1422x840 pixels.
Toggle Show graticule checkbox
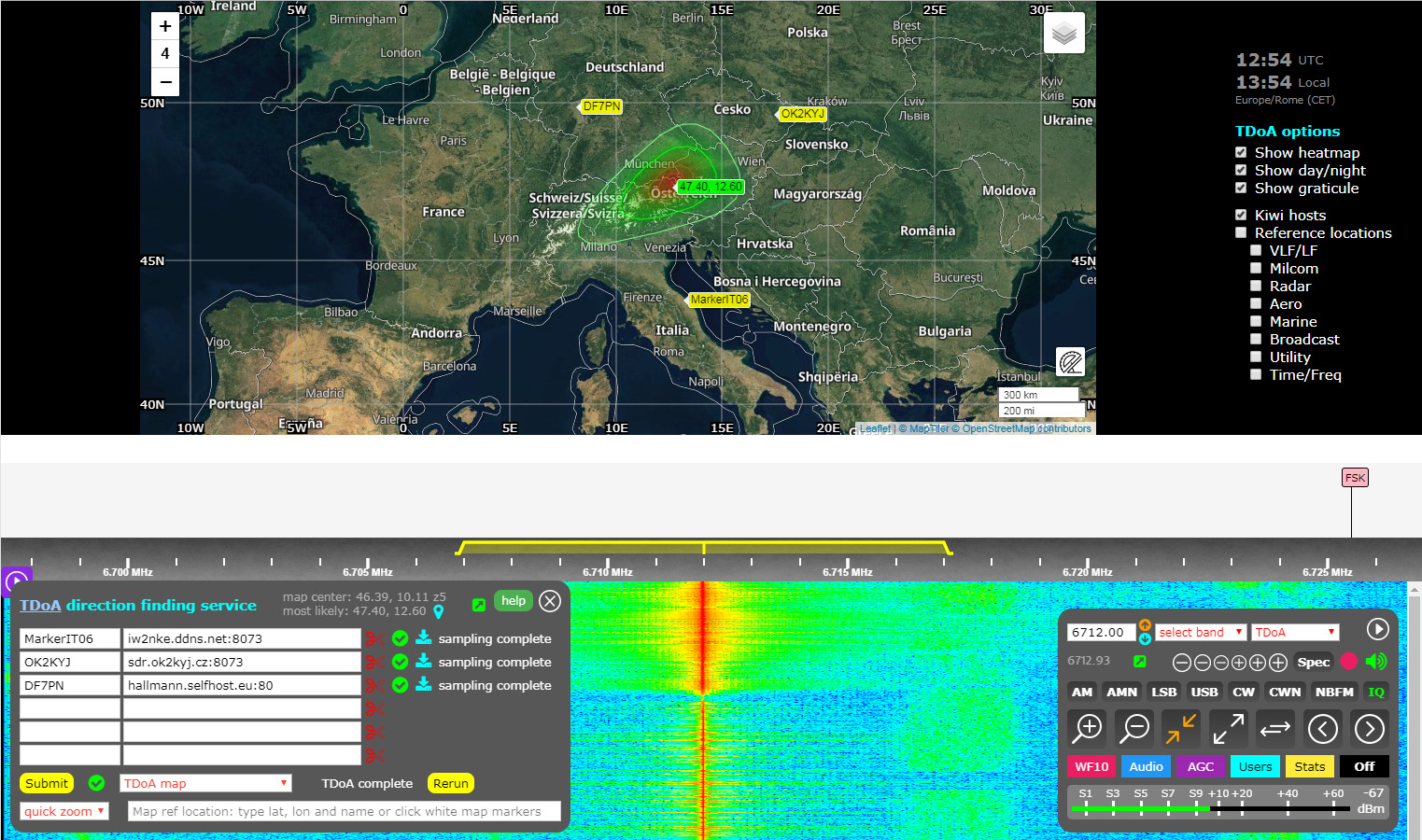pos(1241,188)
